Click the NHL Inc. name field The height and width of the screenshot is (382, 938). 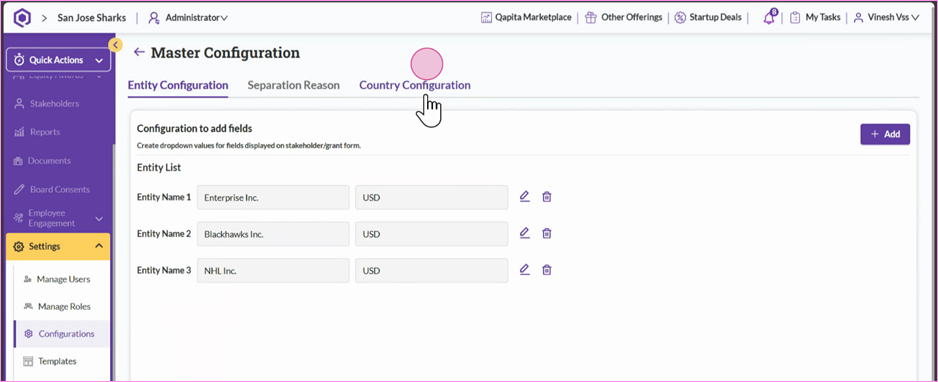pos(273,270)
